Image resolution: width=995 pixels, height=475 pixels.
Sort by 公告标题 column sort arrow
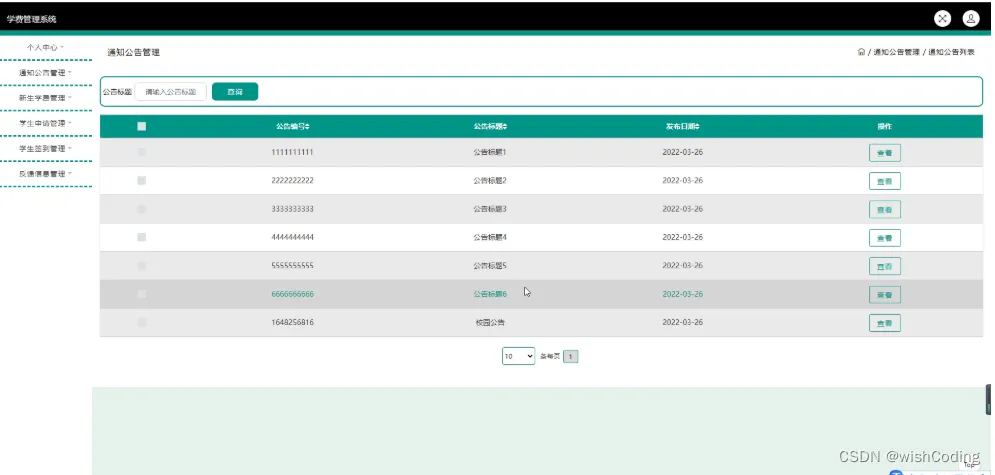pyautogui.click(x=505, y=127)
